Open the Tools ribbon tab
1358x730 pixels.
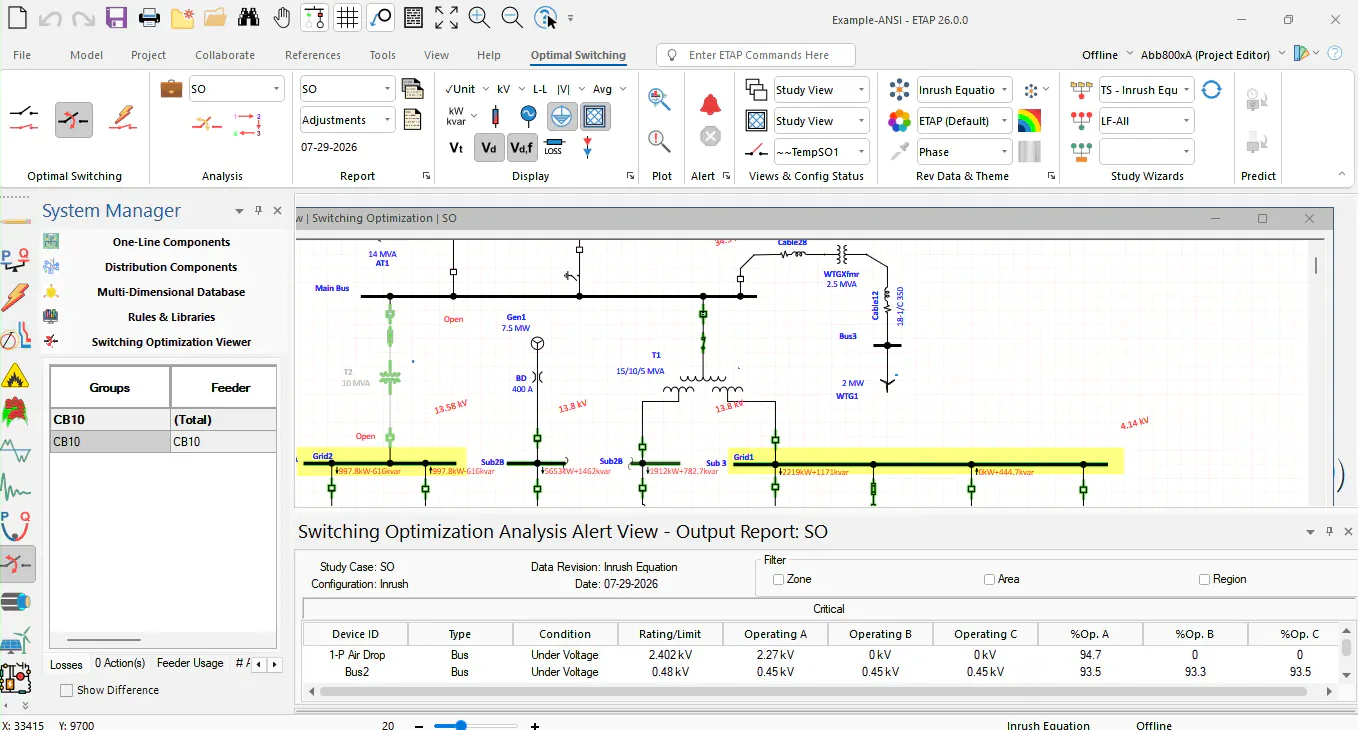pos(383,55)
